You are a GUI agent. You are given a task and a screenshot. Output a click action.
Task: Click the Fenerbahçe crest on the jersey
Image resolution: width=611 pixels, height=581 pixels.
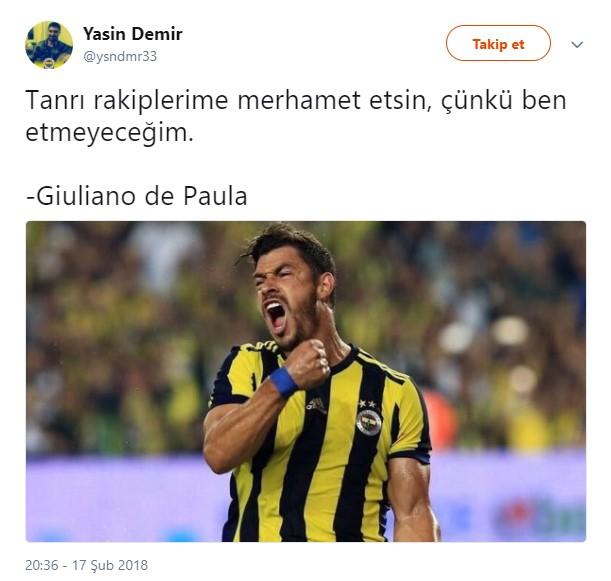(x=369, y=422)
